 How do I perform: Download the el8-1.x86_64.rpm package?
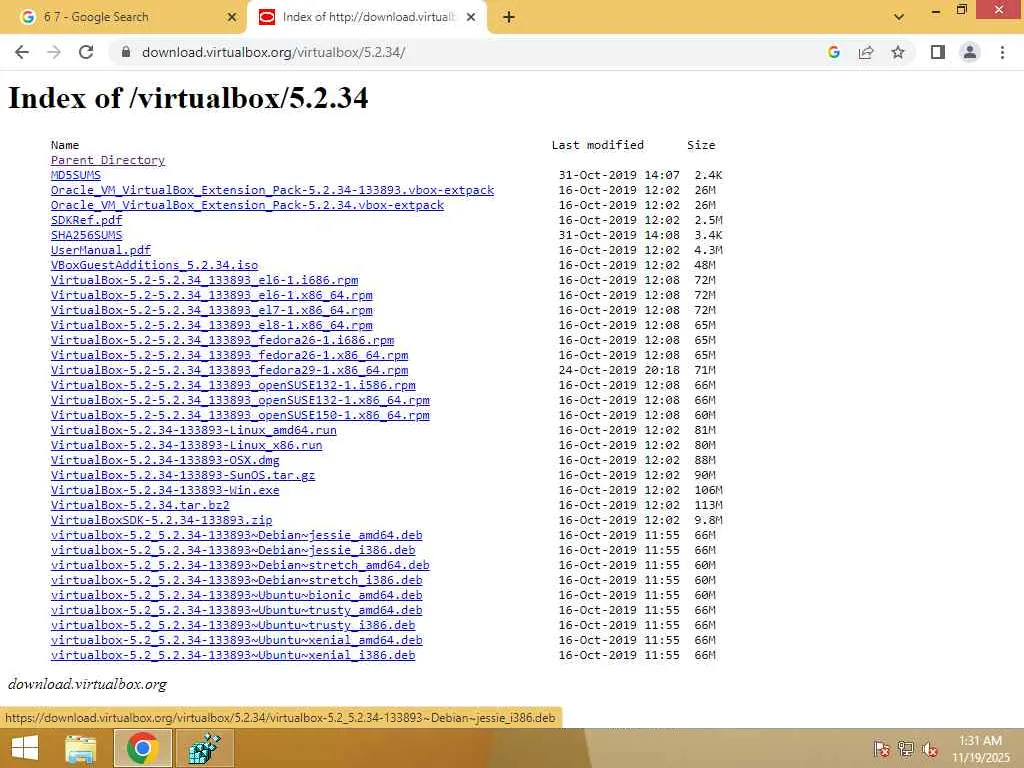pos(212,325)
